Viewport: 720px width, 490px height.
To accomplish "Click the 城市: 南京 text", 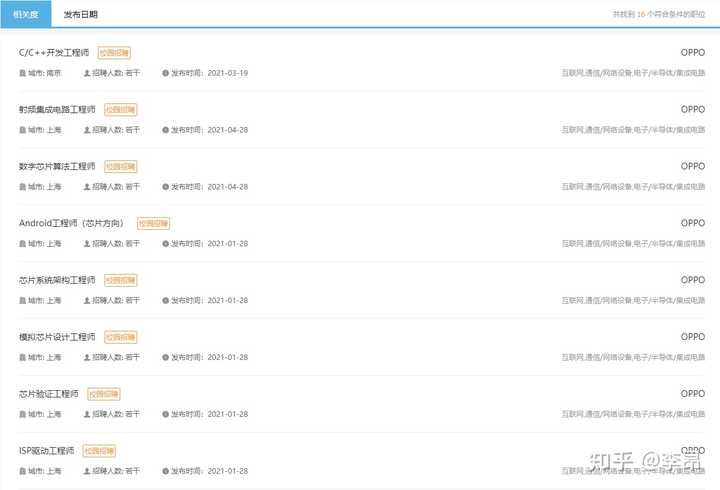I will [x=44, y=73].
